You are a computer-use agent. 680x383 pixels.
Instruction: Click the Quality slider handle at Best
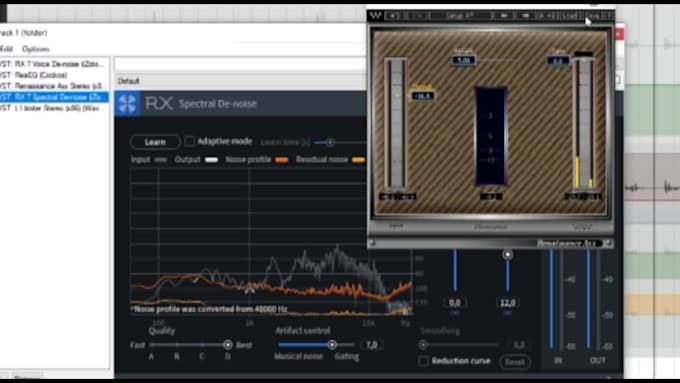228,345
